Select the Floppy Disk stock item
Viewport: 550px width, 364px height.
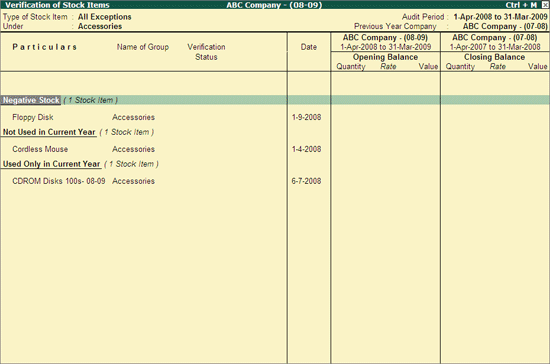coord(33,117)
